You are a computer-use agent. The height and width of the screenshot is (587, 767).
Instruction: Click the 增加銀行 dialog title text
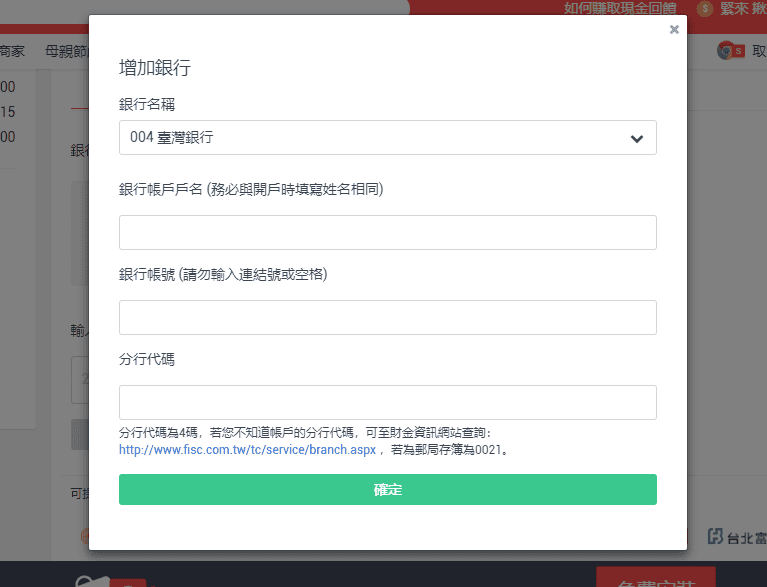[155, 68]
